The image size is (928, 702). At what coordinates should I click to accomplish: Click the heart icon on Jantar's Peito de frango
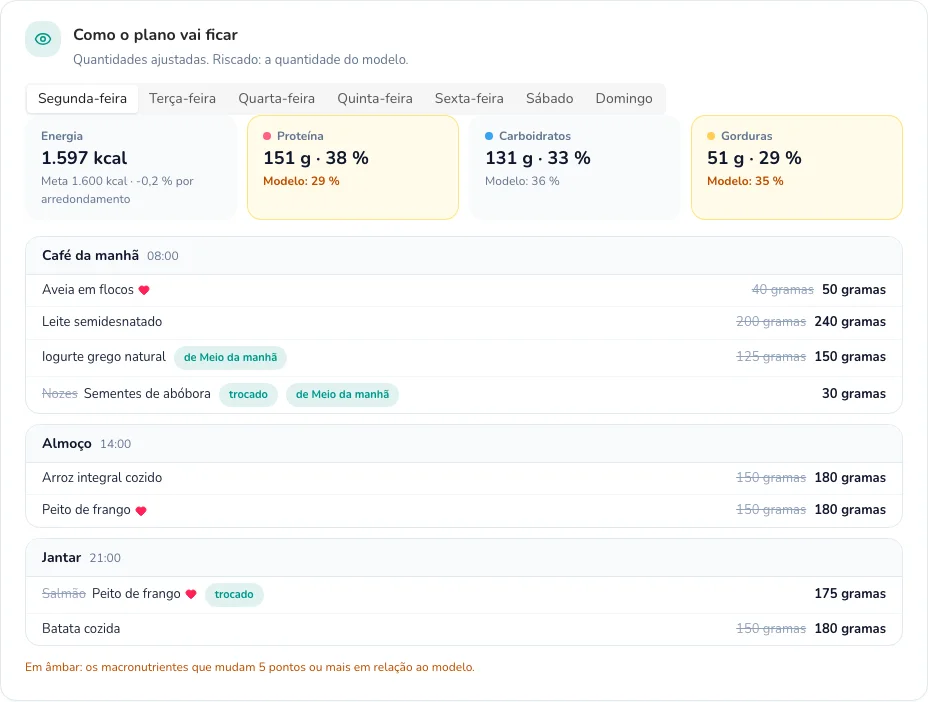191,594
